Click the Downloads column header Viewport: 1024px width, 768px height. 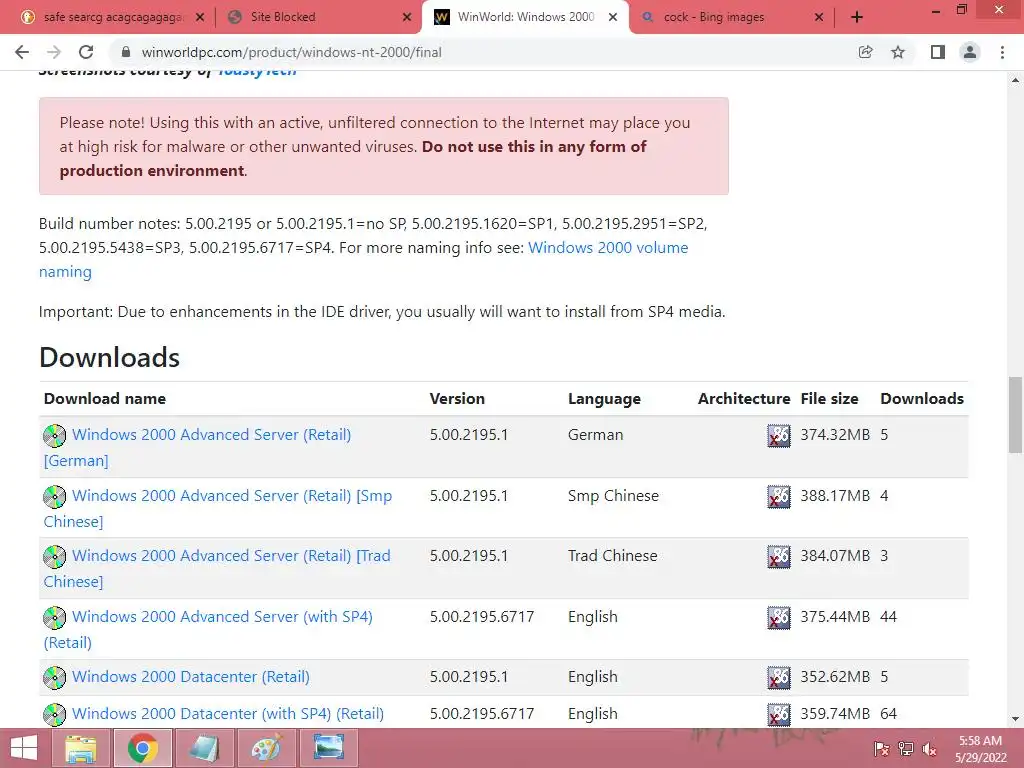[922, 398]
